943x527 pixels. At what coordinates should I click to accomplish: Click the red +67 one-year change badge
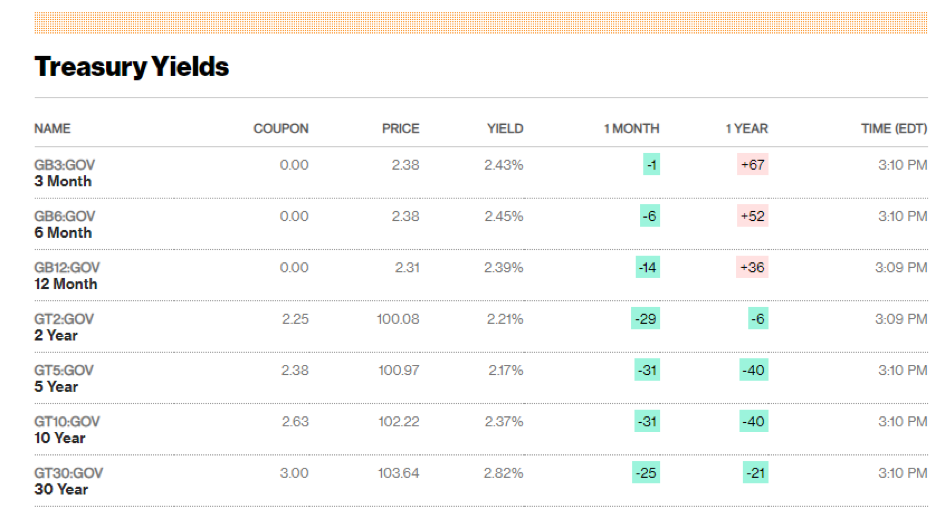click(x=752, y=165)
